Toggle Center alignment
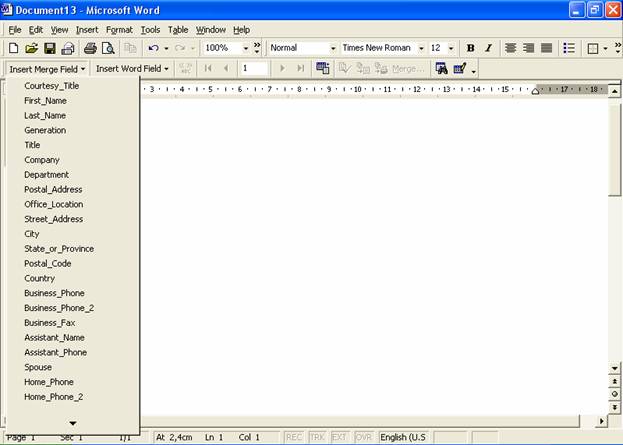 click(x=510, y=48)
